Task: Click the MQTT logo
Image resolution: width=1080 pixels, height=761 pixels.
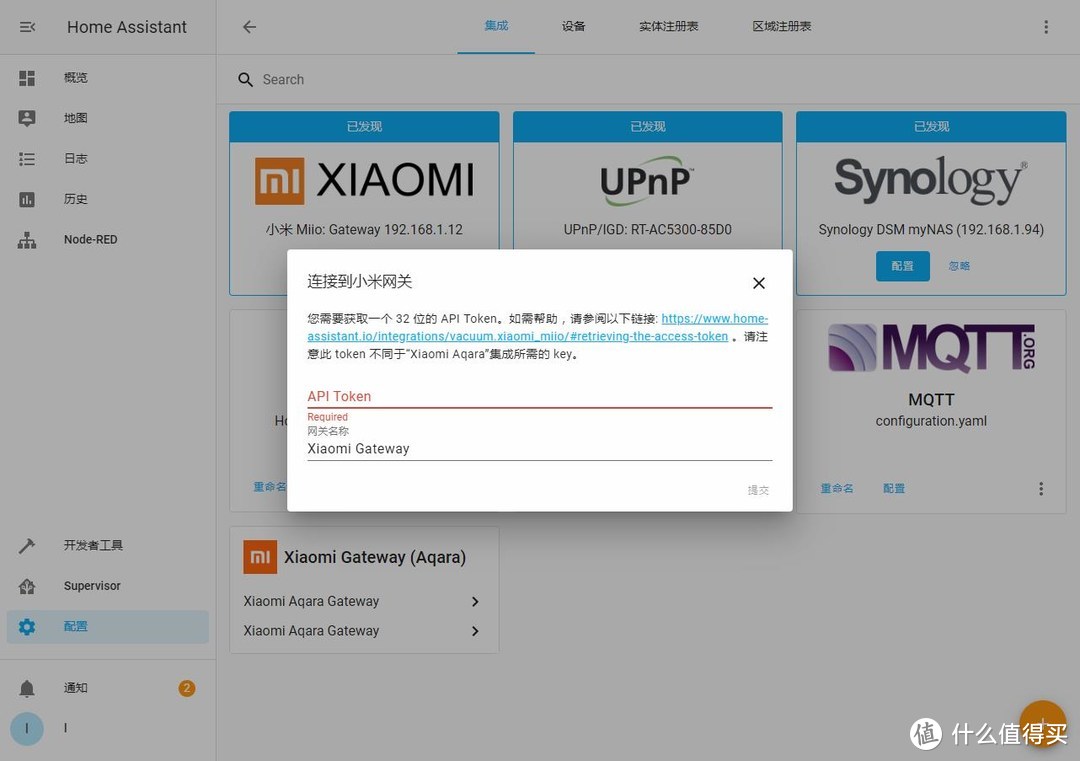Action: point(931,348)
